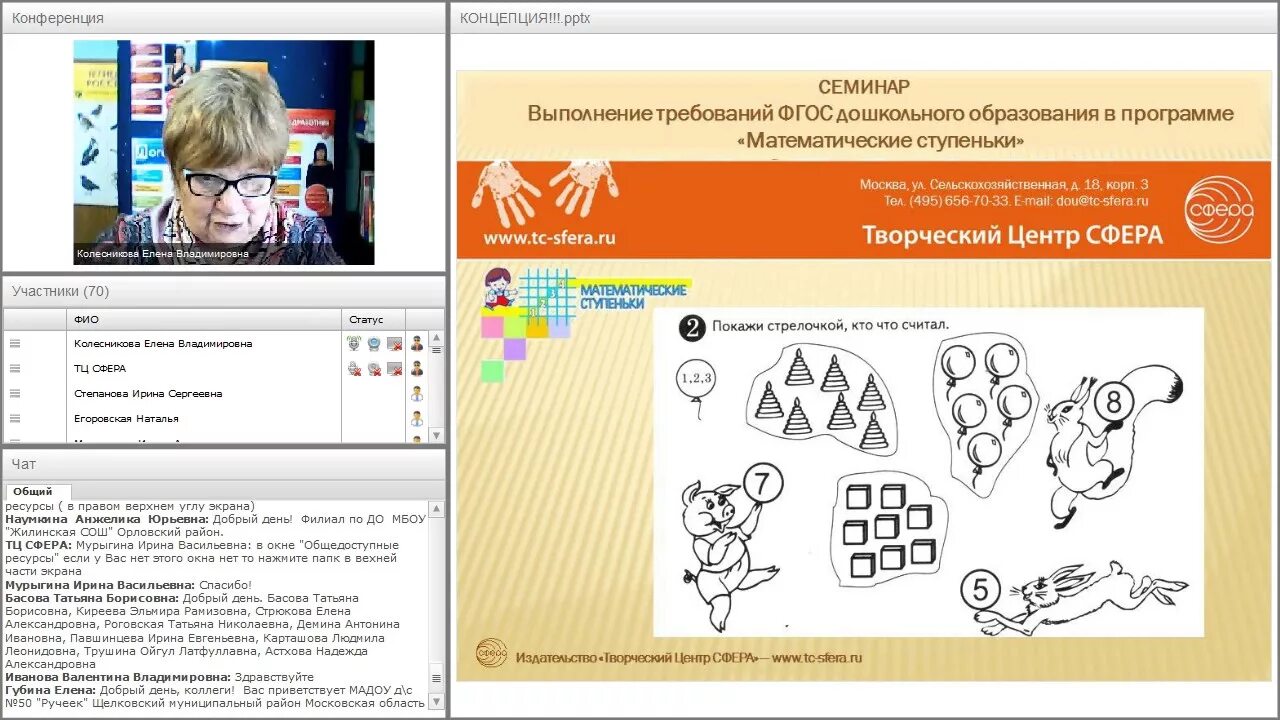Select participant Егоровская Наталья
Screen dimensions: 1280x720
tap(126, 418)
